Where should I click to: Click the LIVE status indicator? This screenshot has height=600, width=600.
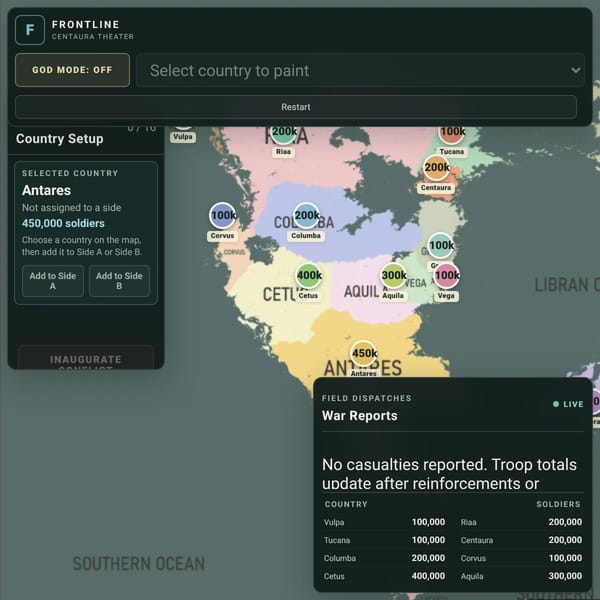[568, 404]
